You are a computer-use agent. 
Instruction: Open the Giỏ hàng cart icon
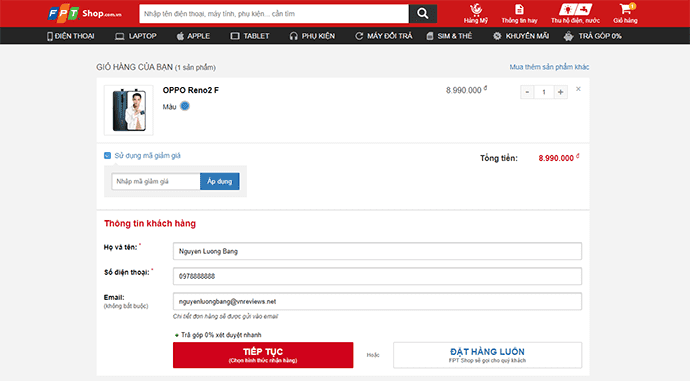point(625,14)
